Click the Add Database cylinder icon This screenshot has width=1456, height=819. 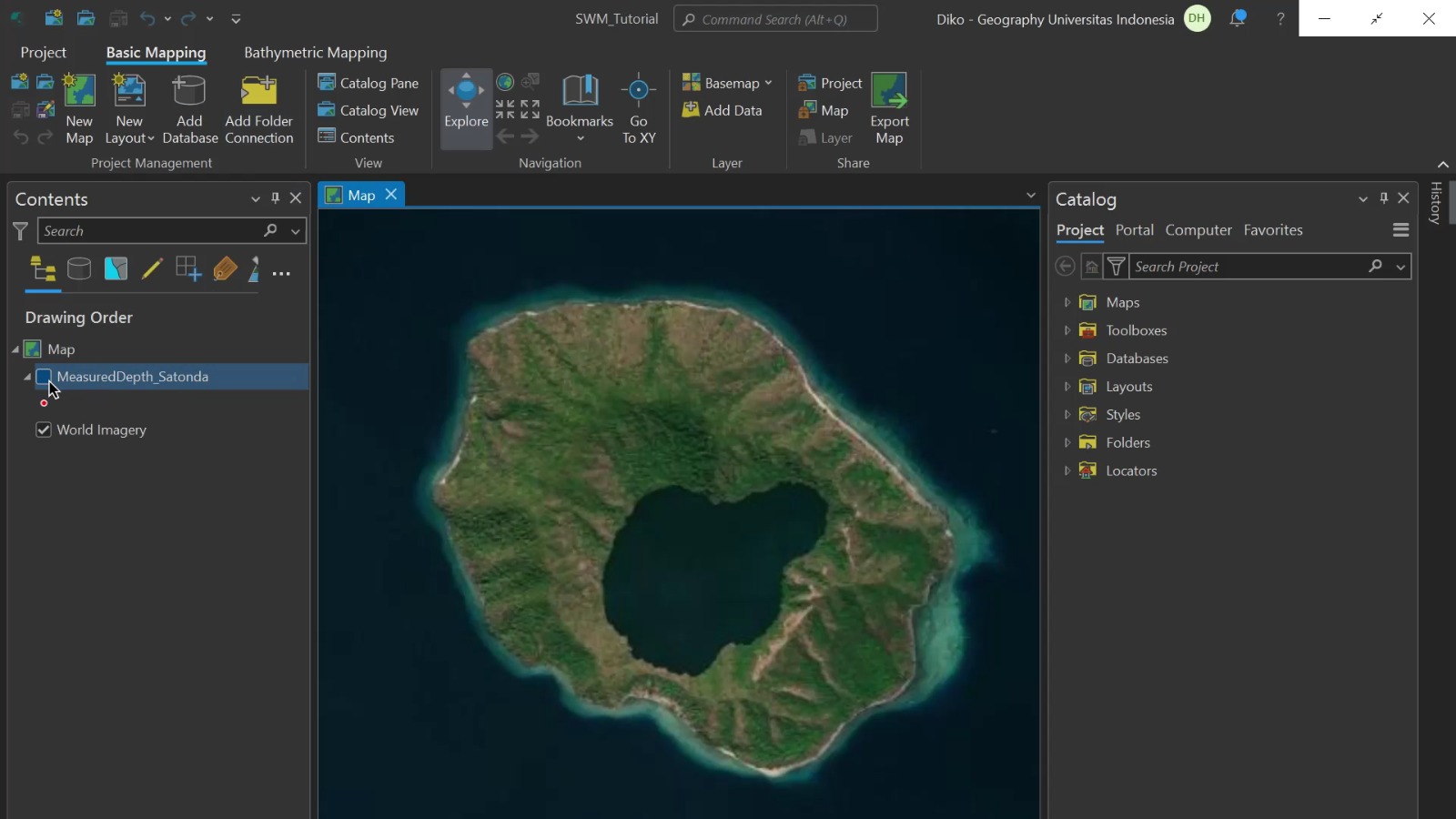tap(189, 91)
